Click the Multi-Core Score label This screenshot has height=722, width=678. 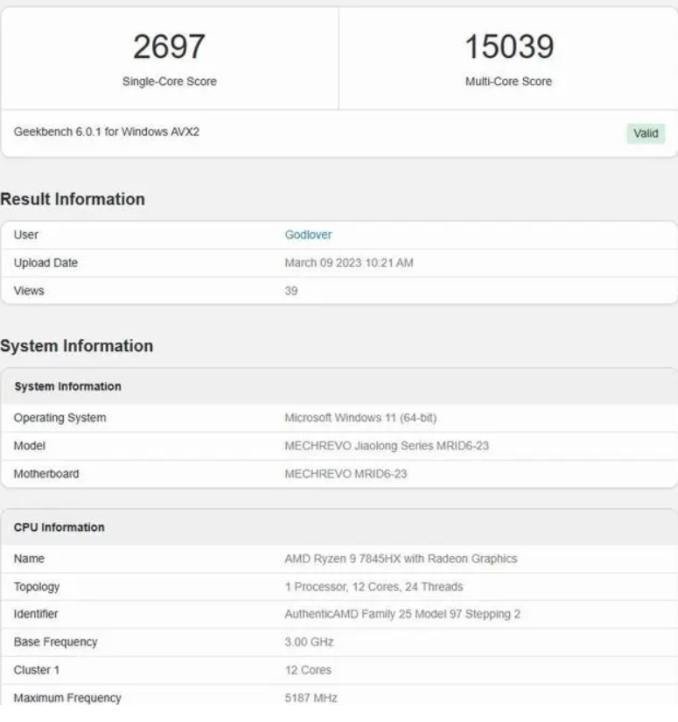pyautogui.click(x=508, y=82)
